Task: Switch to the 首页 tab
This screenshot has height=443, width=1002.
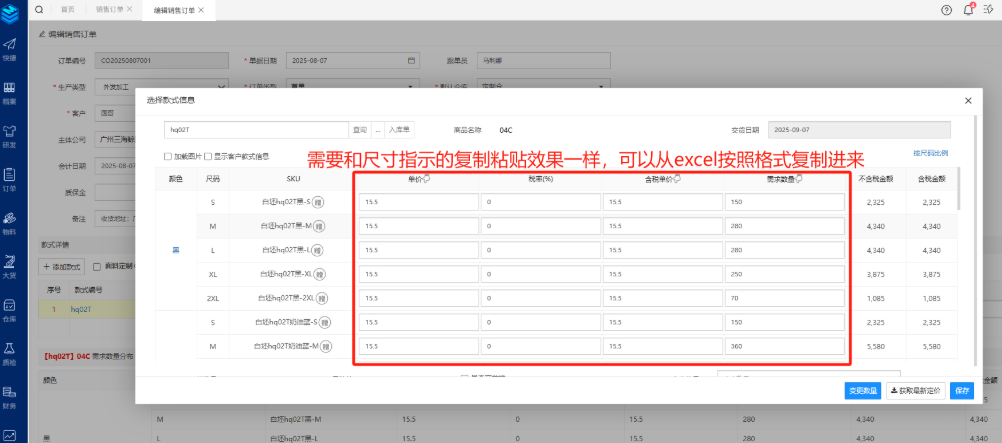Action: (68, 9)
